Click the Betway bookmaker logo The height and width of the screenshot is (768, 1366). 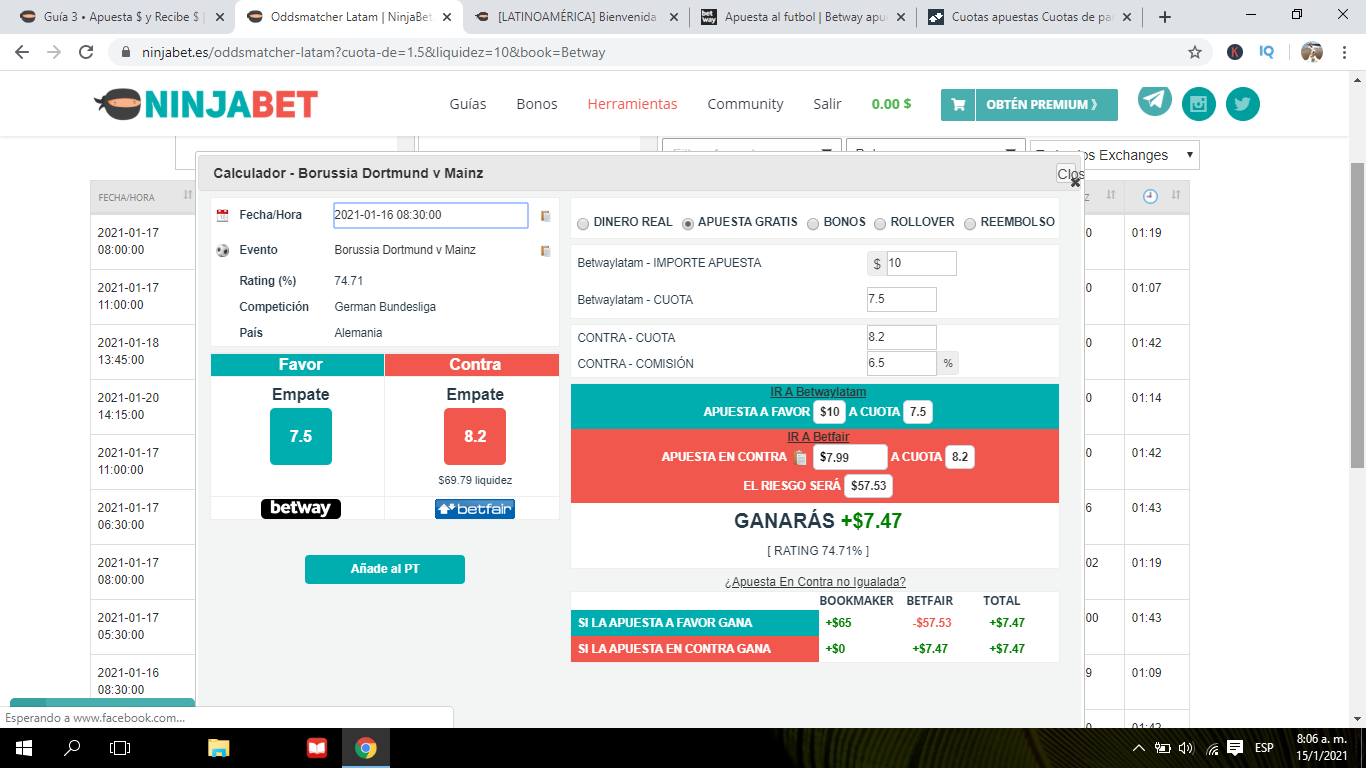(300, 509)
